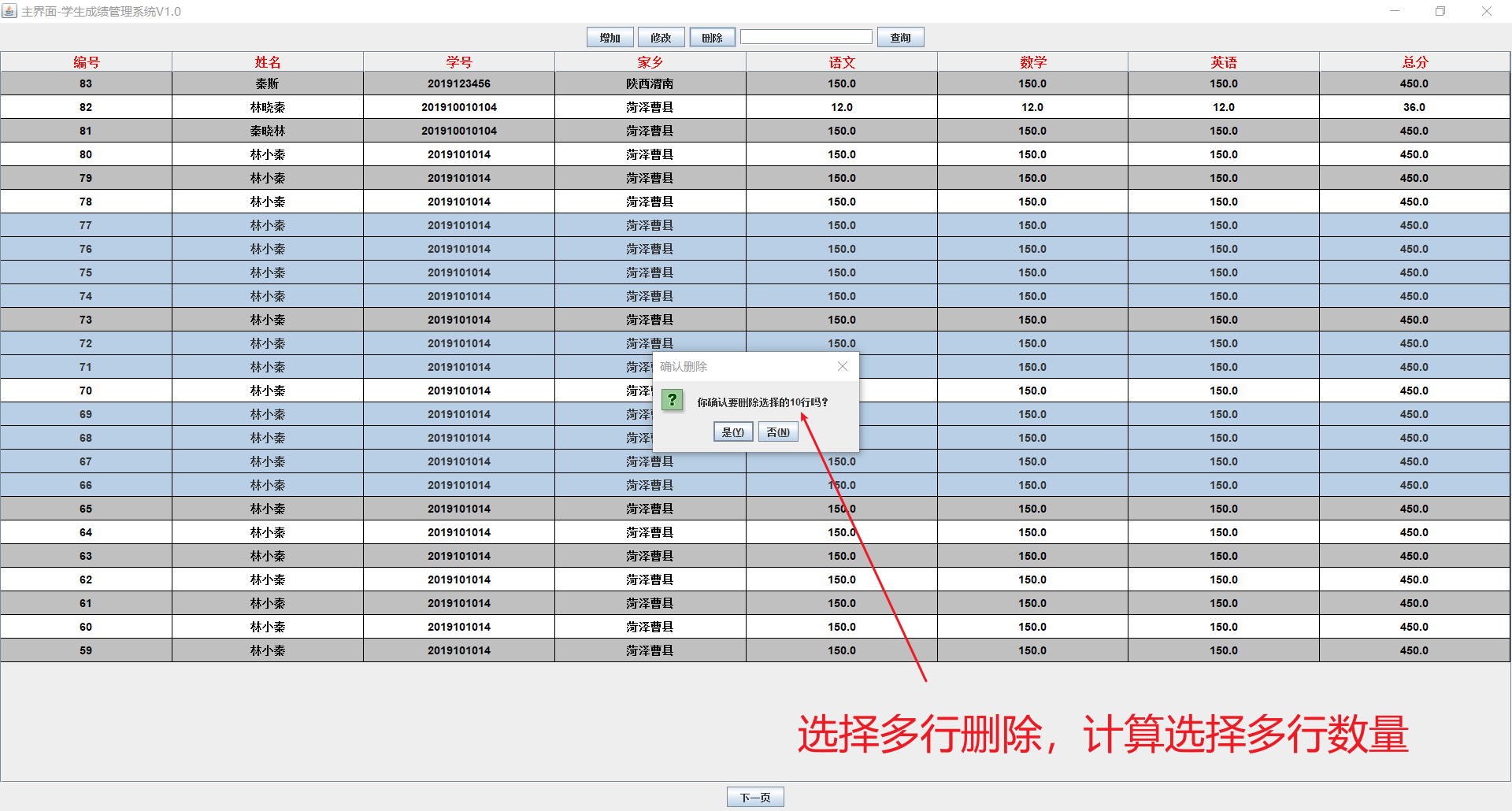Select row number 80
The image size is (1512, 811).
click(86, 154)
